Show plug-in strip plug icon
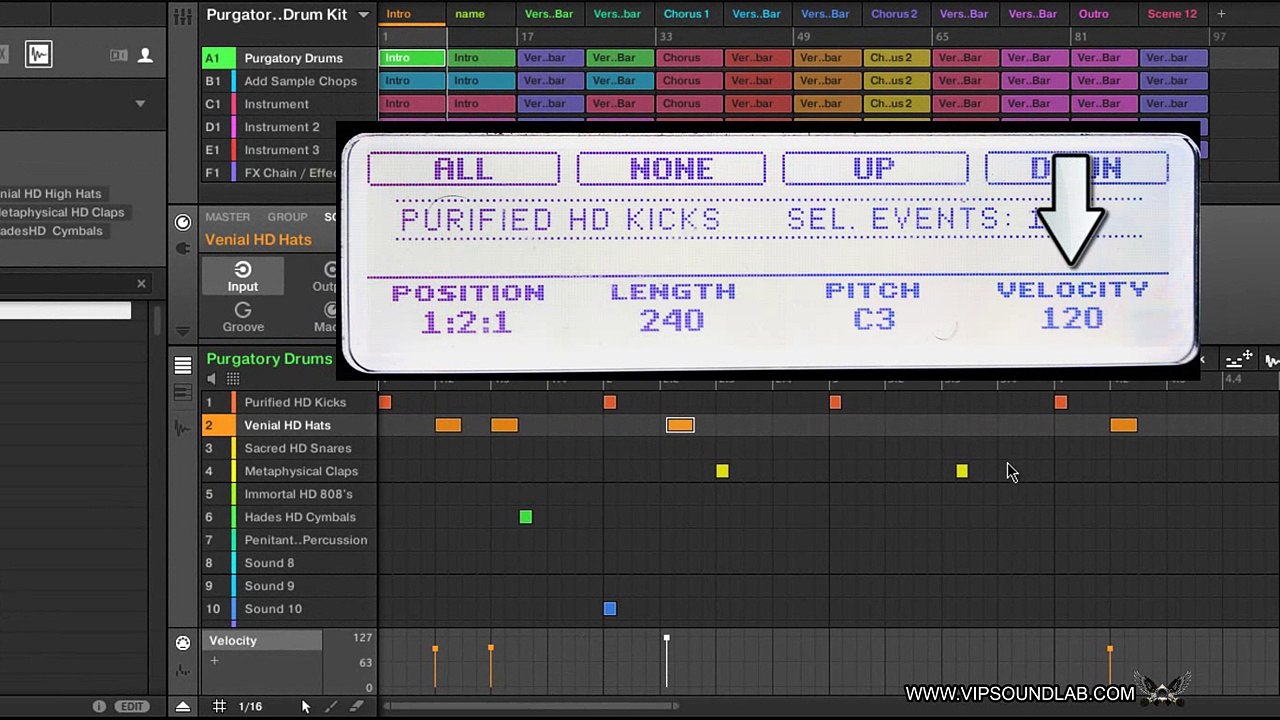Viewport: 1280px width, 720px height. coord(183,248)
